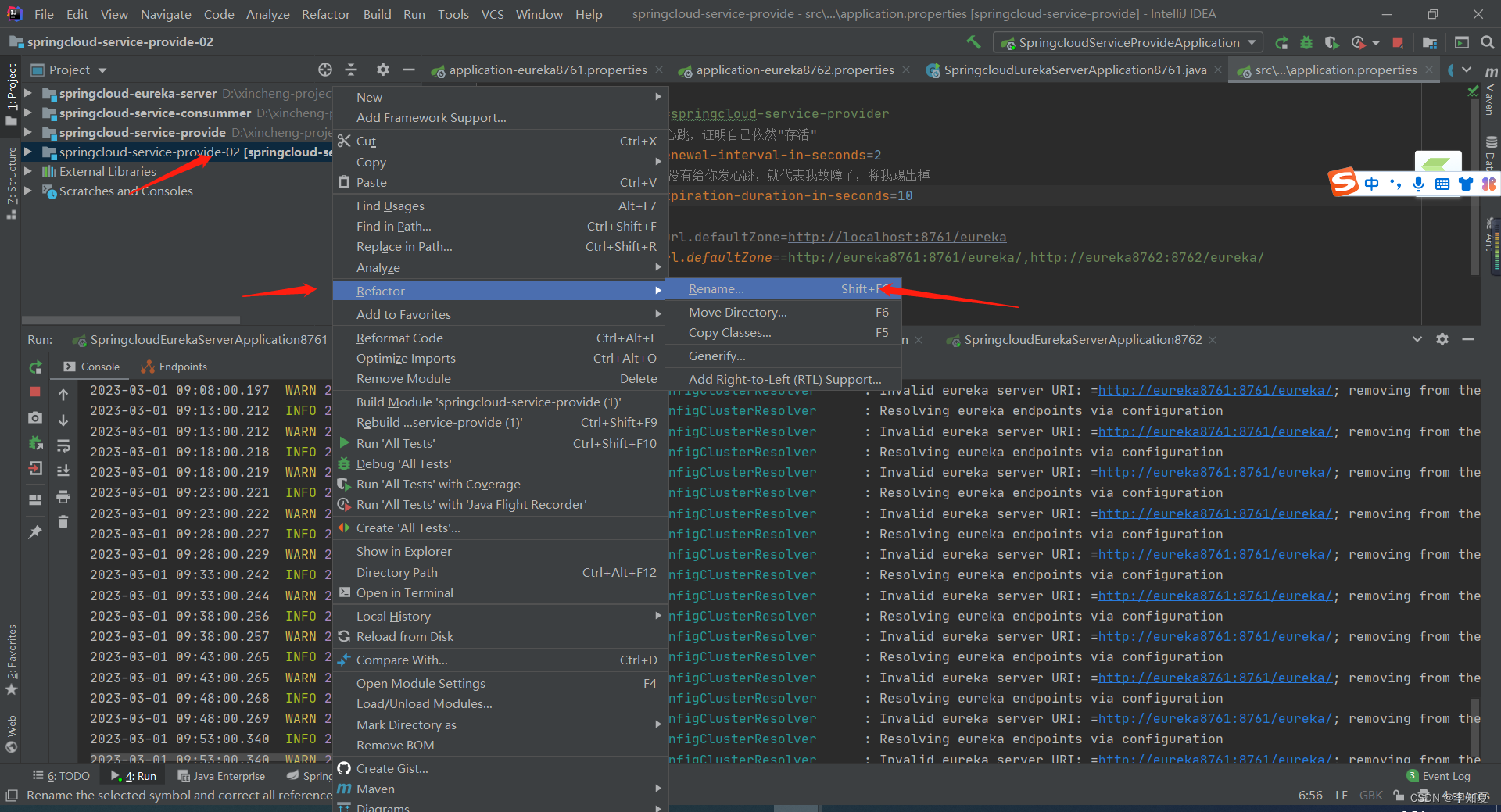Open Event Log button in status bar
Viewport: 1501px width, 812px height.
(x=1438, y=776)
